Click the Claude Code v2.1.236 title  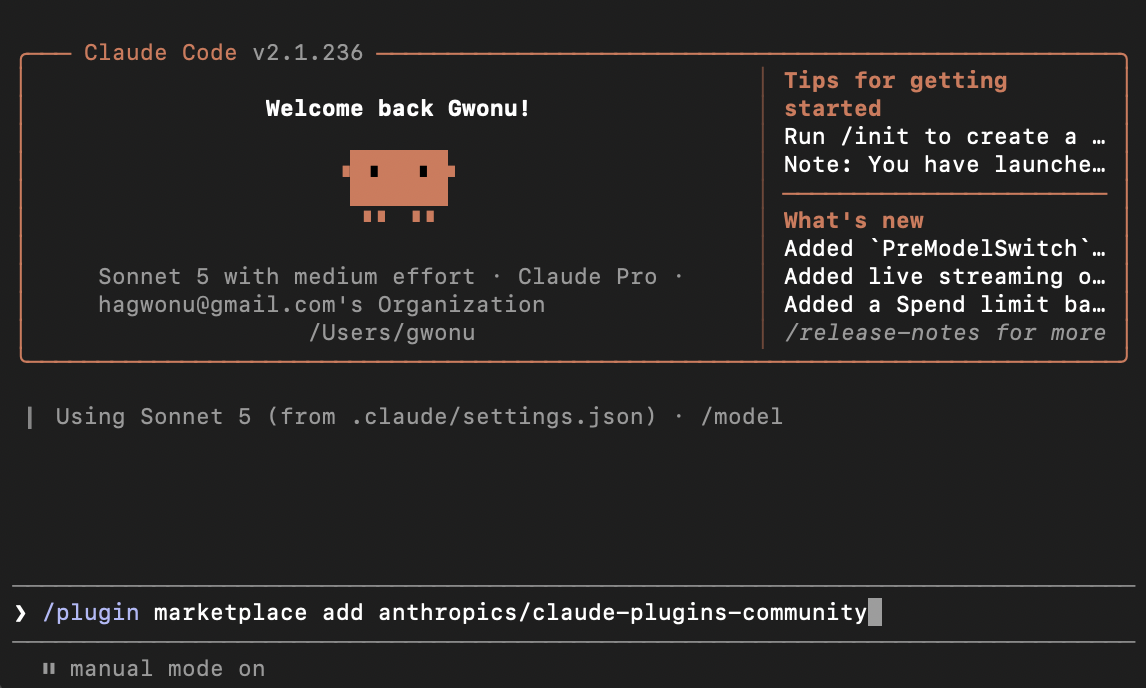[x=223, y=53]
